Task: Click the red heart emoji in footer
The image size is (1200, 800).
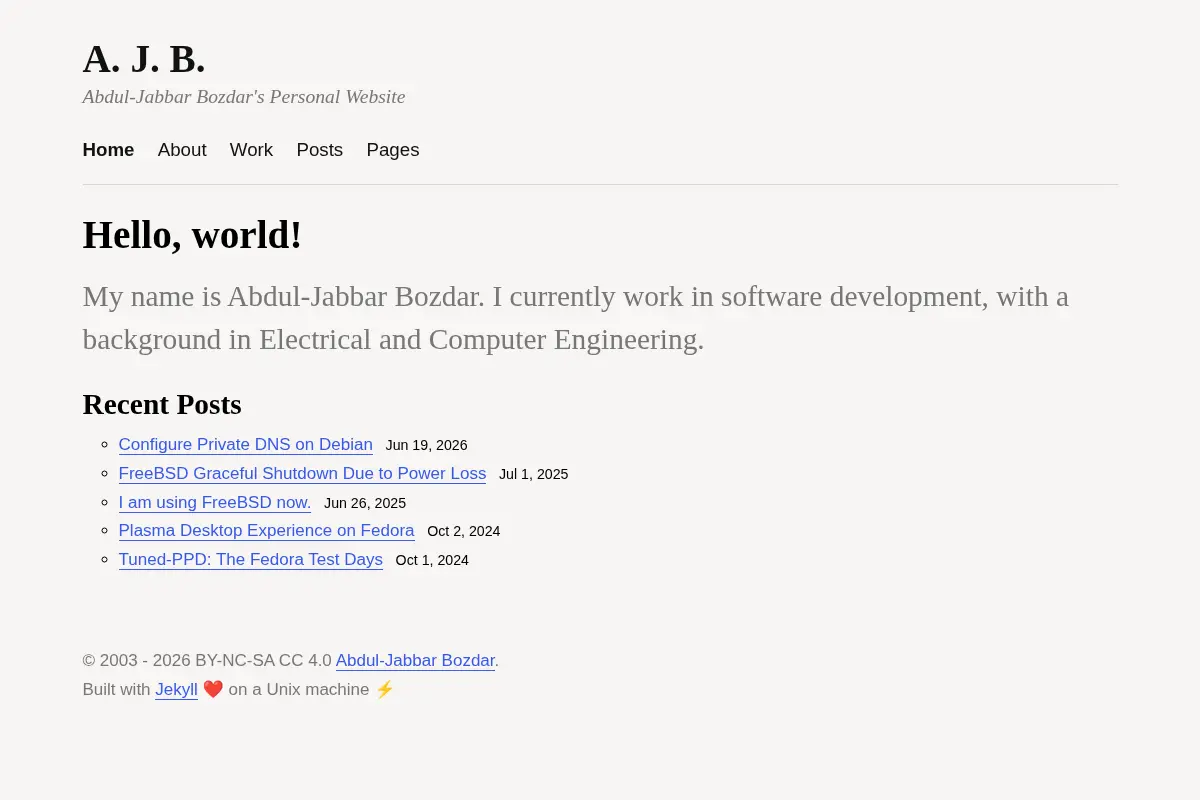Action: [x=213, y=689]
